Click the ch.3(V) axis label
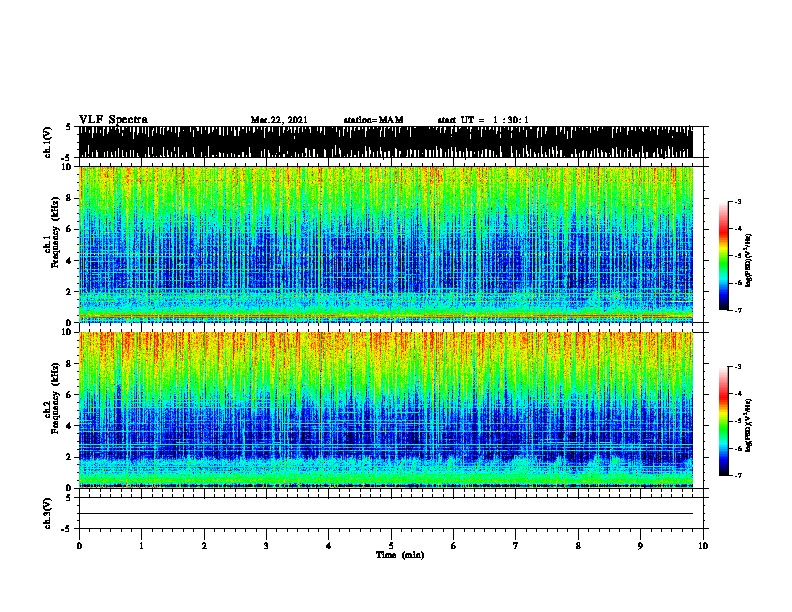This screenshot has width=792, height=612. coord(48,513)
